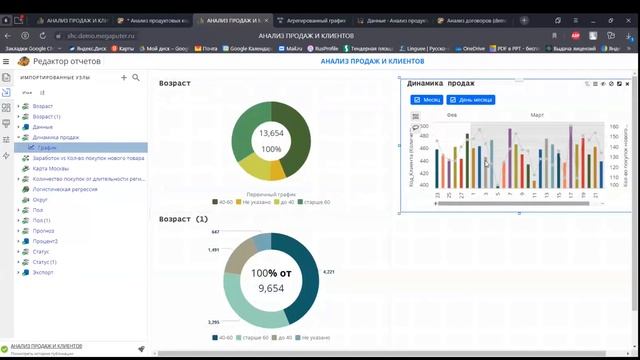Expand the Статус tree node
Viewport: 640px width, 360px height.
pyautogui.click(x=18, y=251)
